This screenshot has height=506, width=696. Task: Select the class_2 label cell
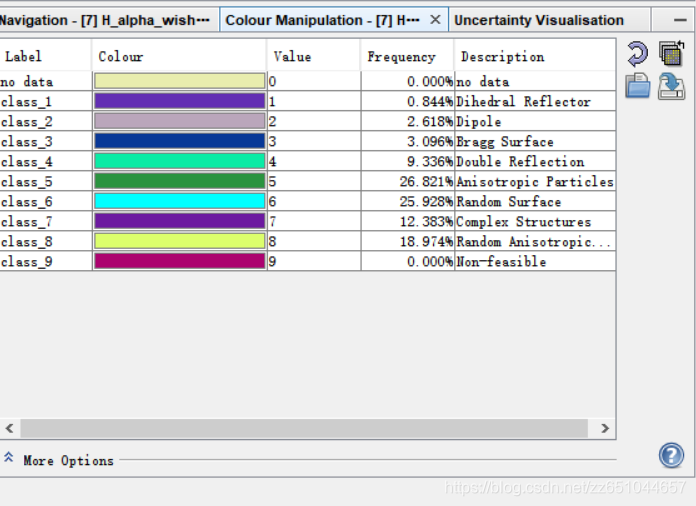coord(46,121)
